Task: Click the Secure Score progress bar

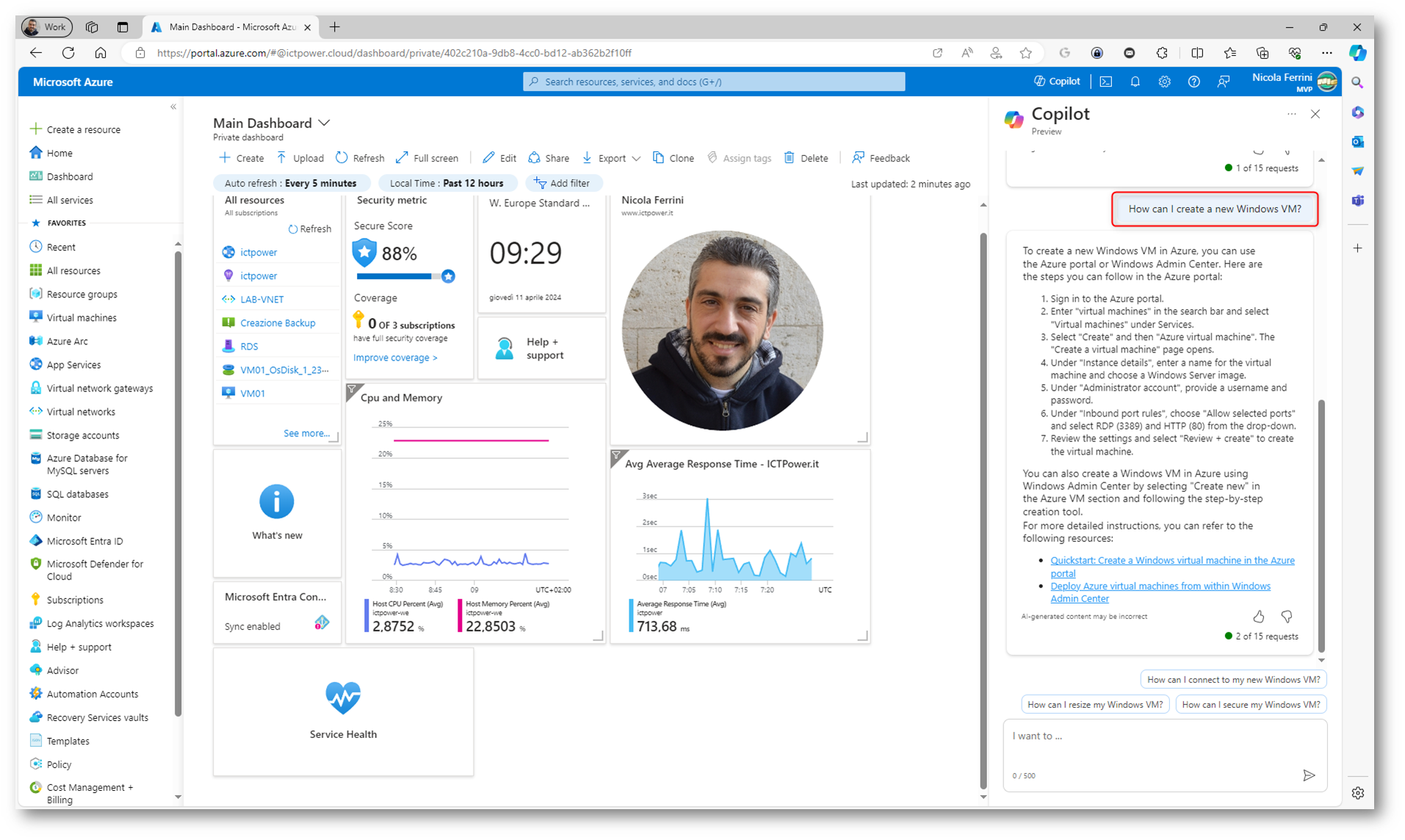Action: click(405, 277)
